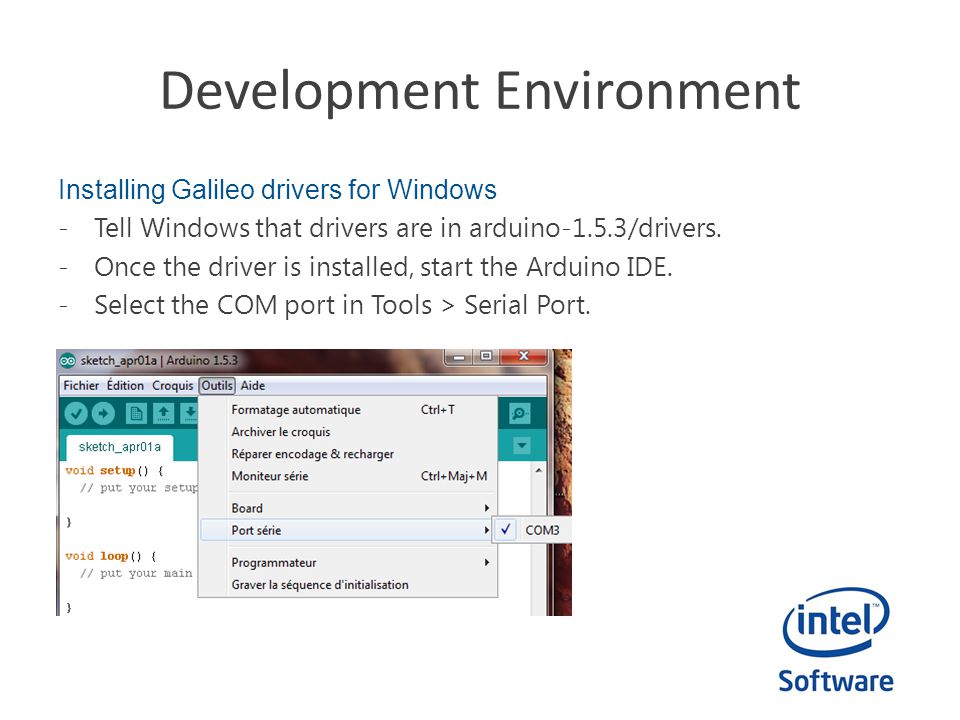Open the Fichier menu
The width and height of the screenshot is (960, 720).
point(81,386)
